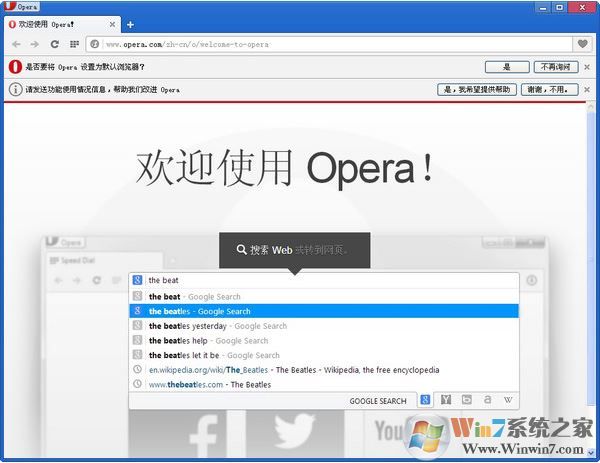Go forward to the next page
This screenshot has height=463, width=600.
click(x=35, y=44)
